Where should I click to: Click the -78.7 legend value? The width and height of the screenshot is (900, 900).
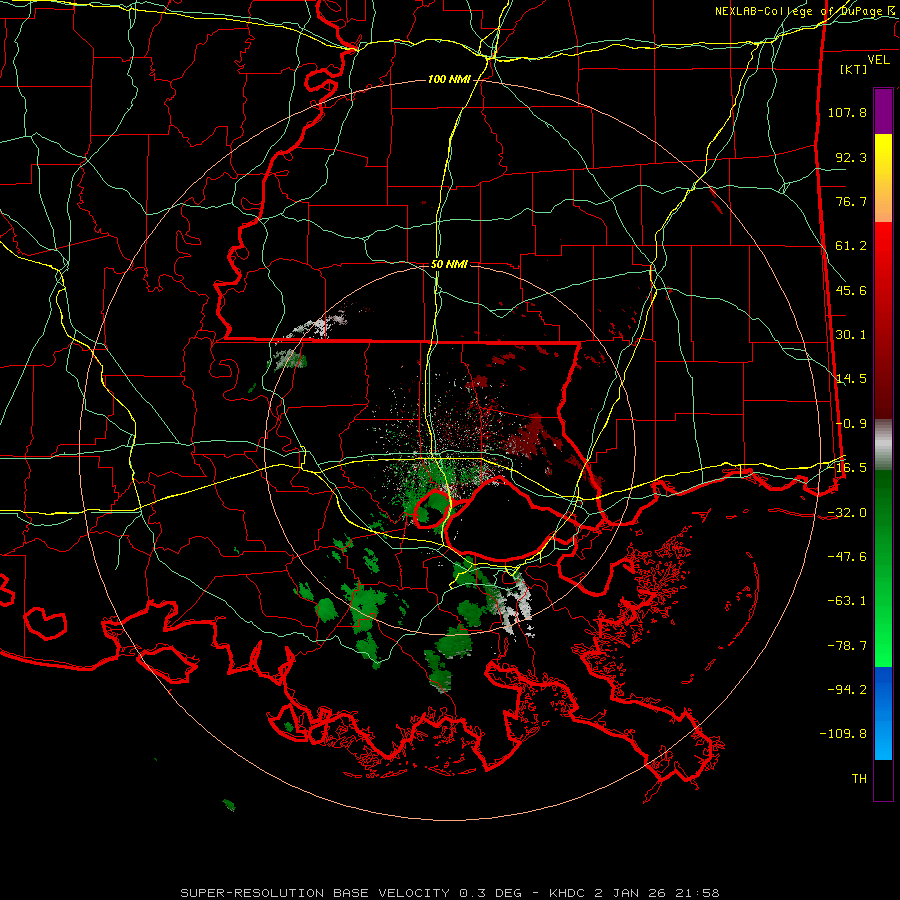(847, 646)
